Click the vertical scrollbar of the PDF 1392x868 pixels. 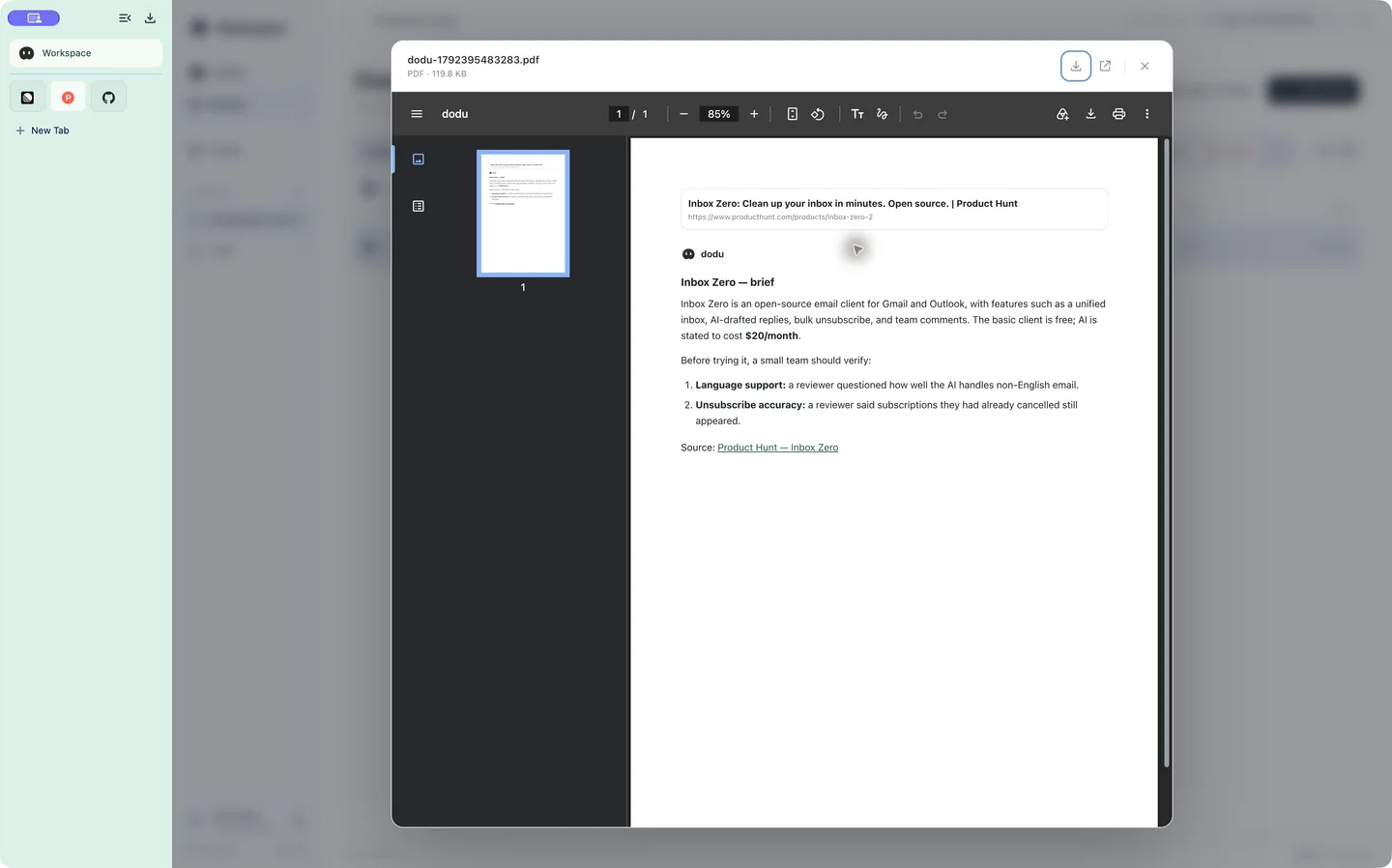[1167, 454]
